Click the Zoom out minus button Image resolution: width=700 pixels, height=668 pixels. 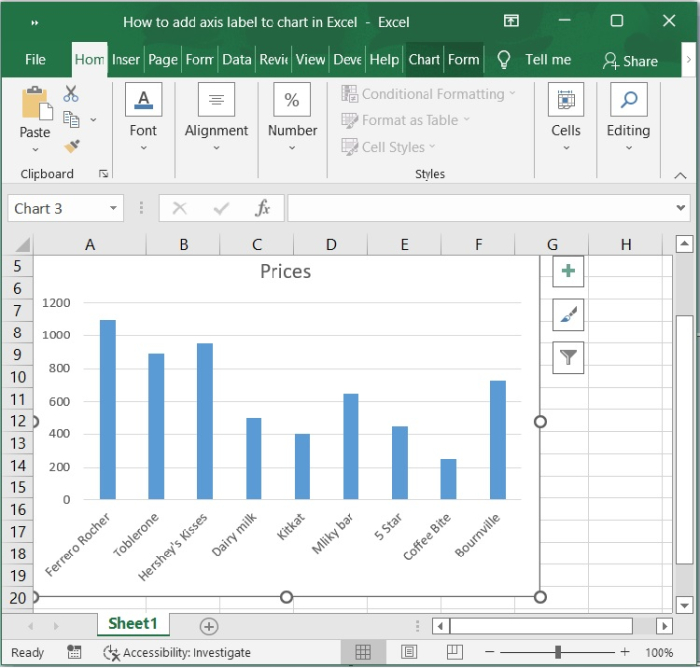[489, 652]
